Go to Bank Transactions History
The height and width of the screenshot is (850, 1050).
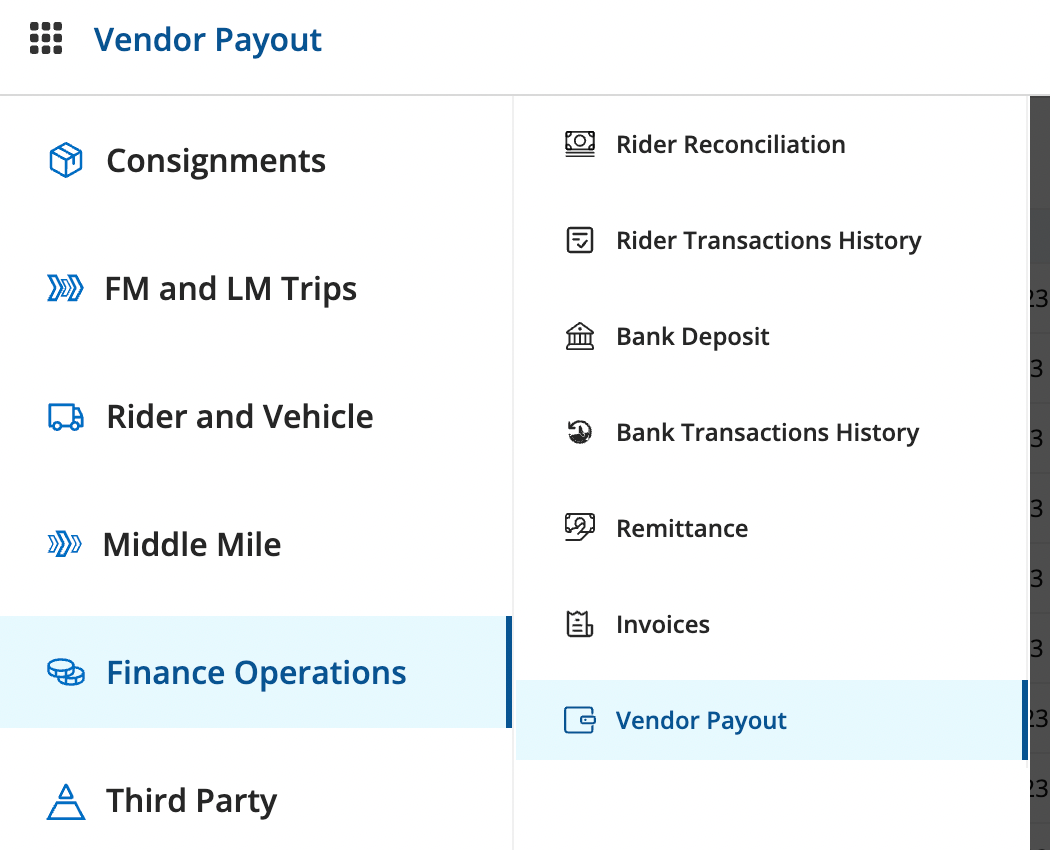click(767, 433)
